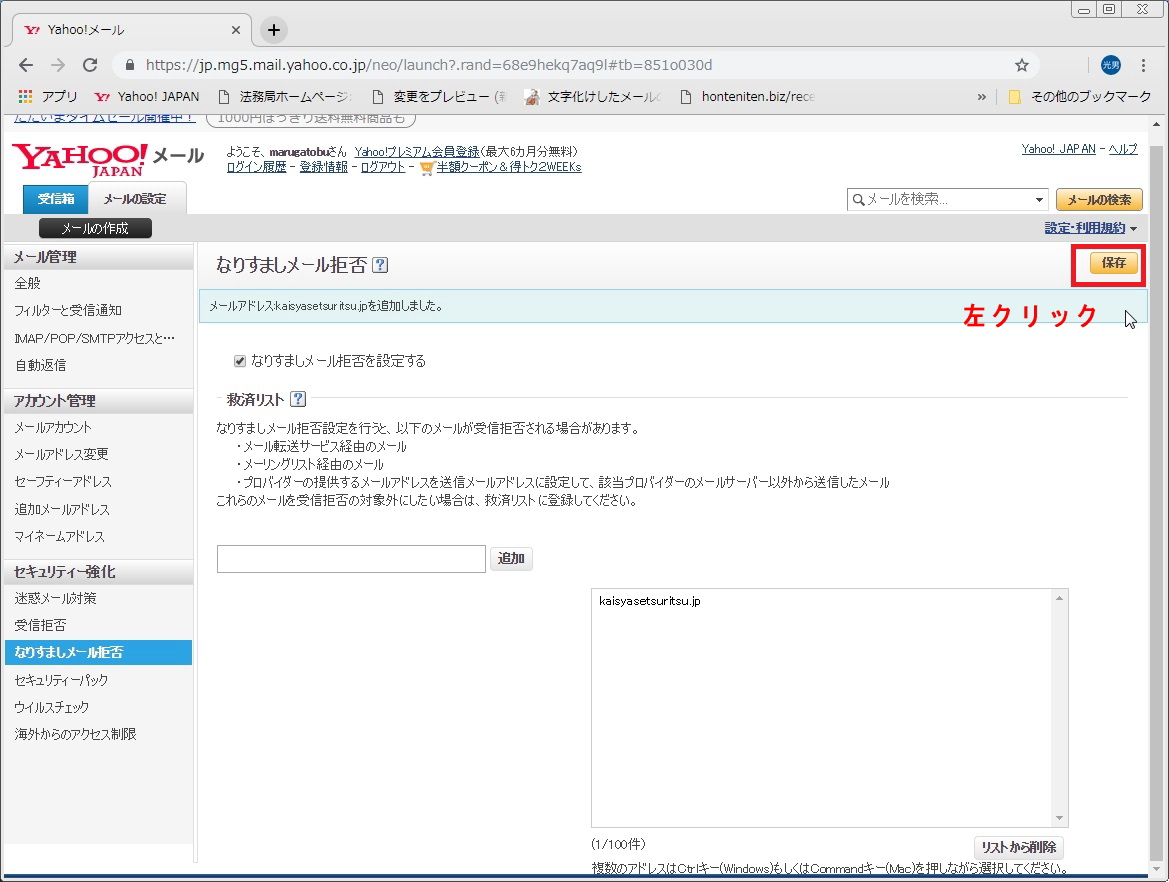
Task: Toggle the なりすましメール拒否を設定する checkbox
Action: point(239,361)
